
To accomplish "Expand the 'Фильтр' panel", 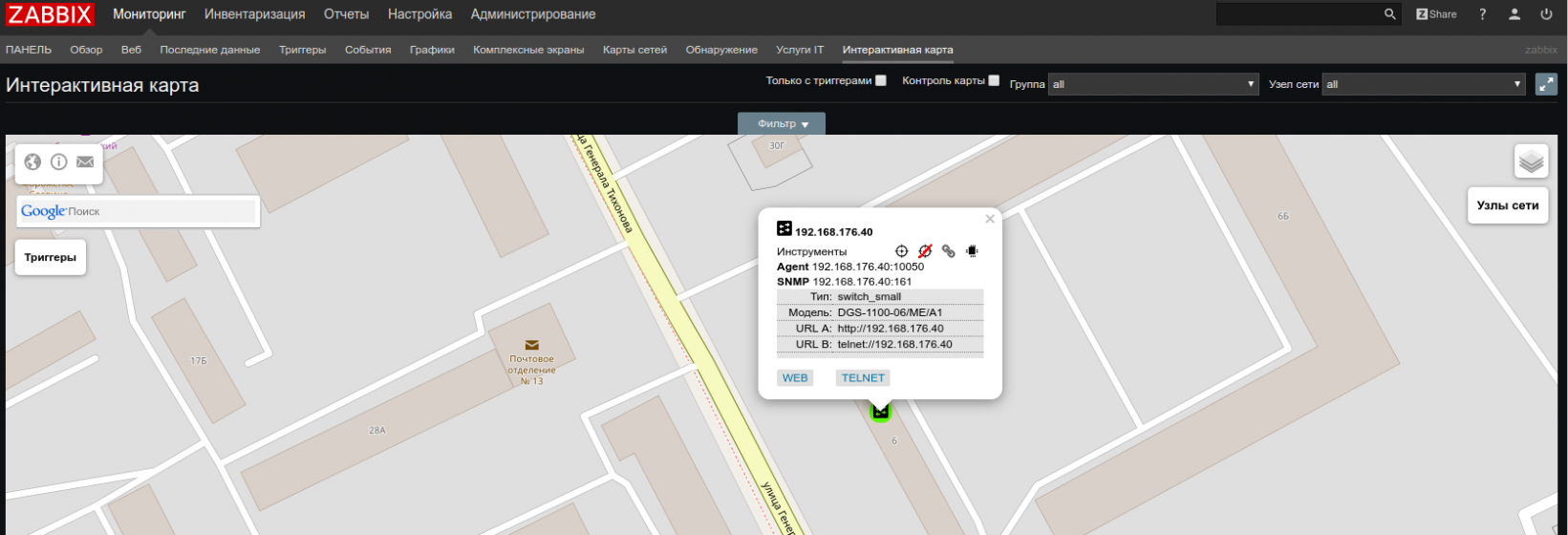I will (x=782, y=124).
